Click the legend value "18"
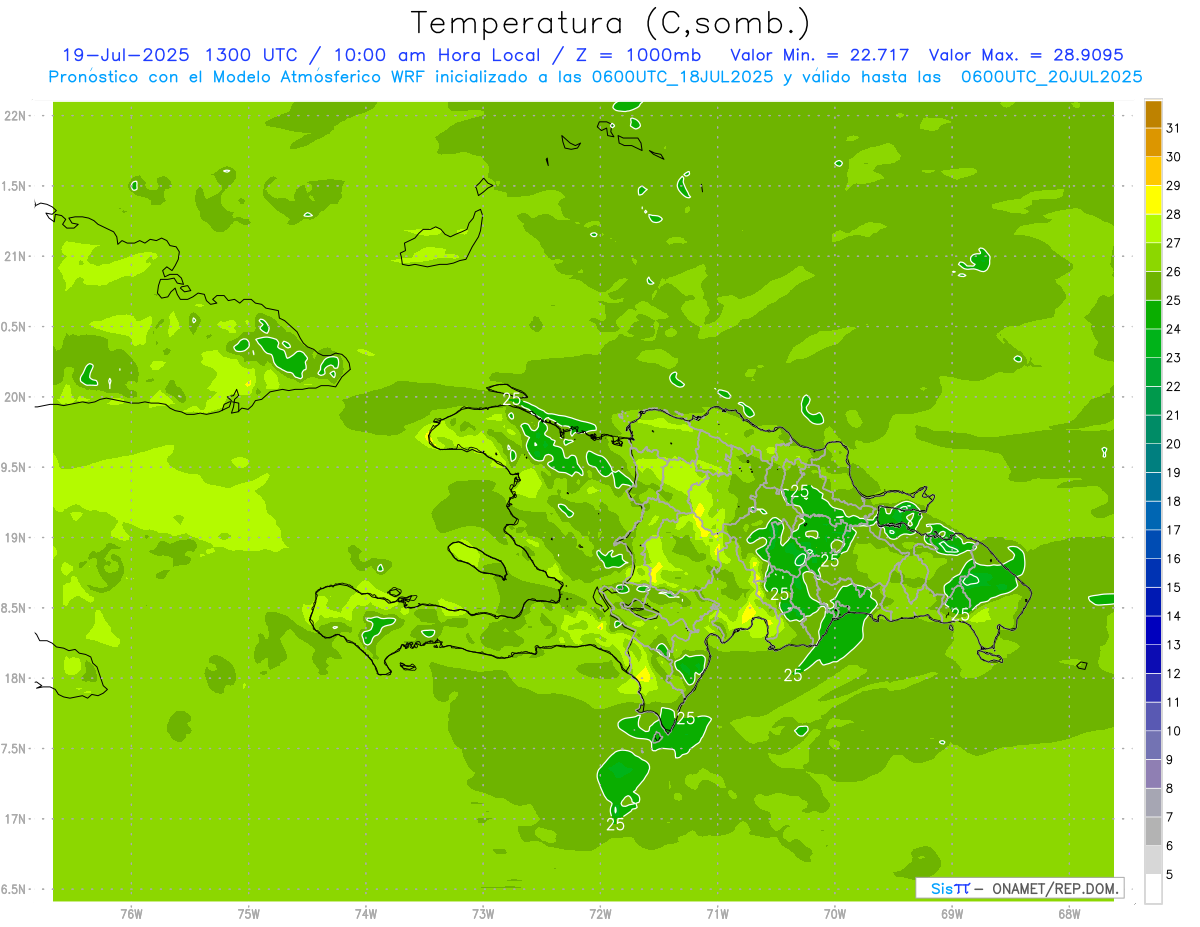The image size is (1200, 927). (1173, 501)
